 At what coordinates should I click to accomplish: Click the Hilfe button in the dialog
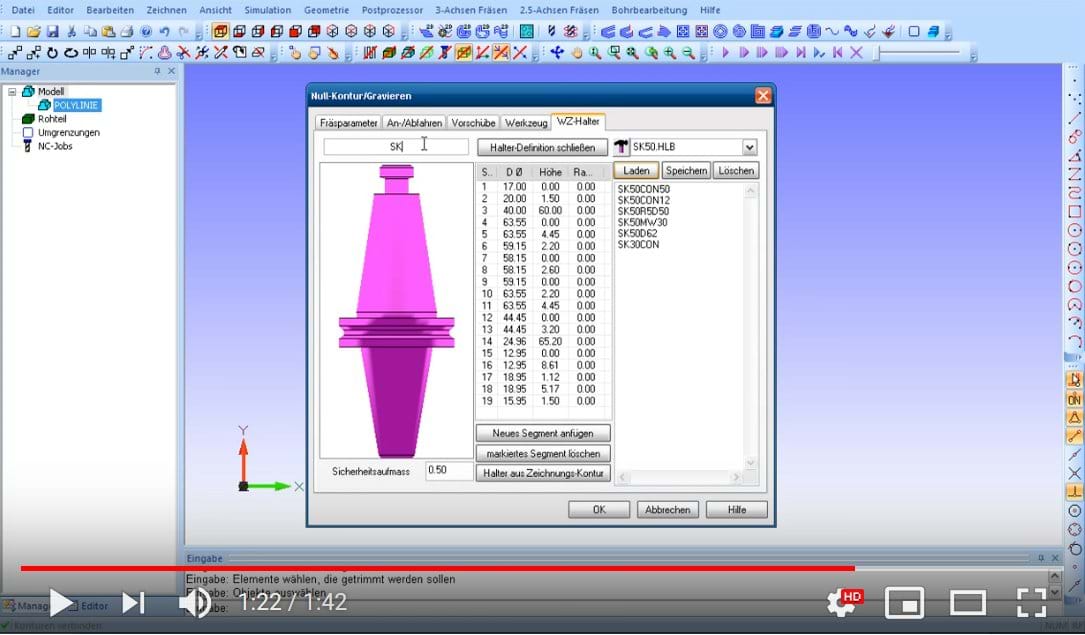[737, 509]
